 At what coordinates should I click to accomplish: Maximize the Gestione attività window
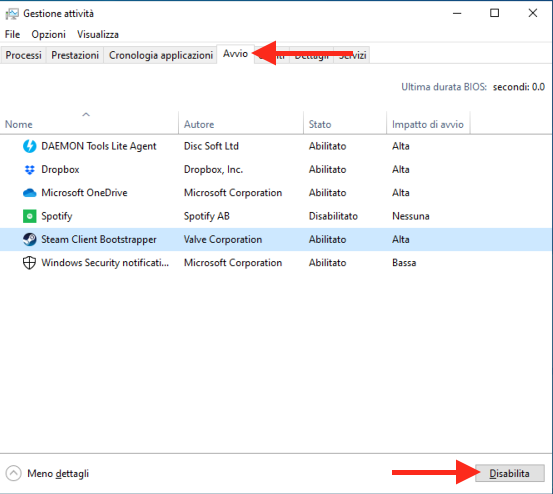(x=494, y=13)
